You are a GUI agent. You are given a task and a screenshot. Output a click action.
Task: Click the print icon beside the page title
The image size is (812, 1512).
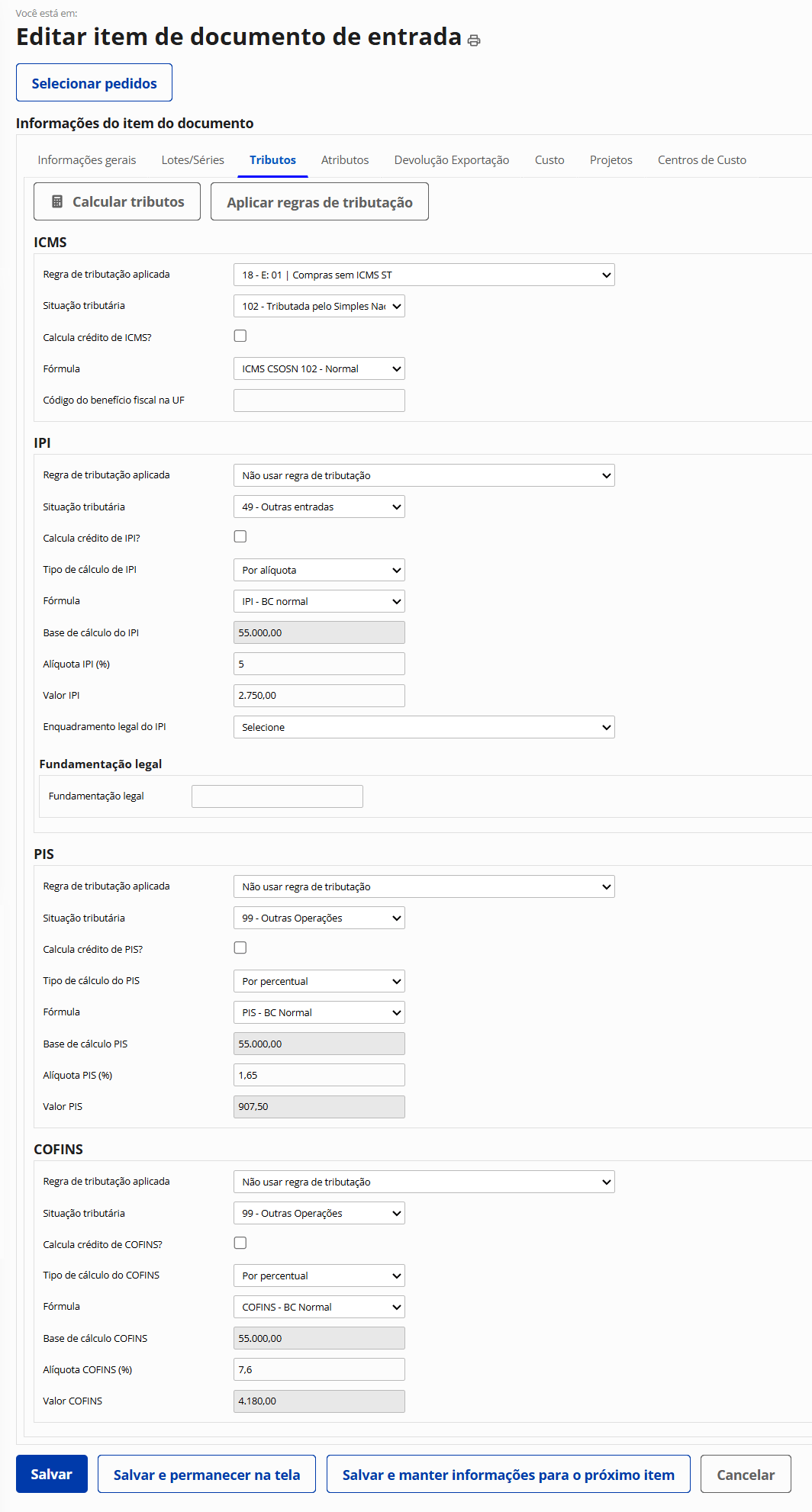[474, 40]
